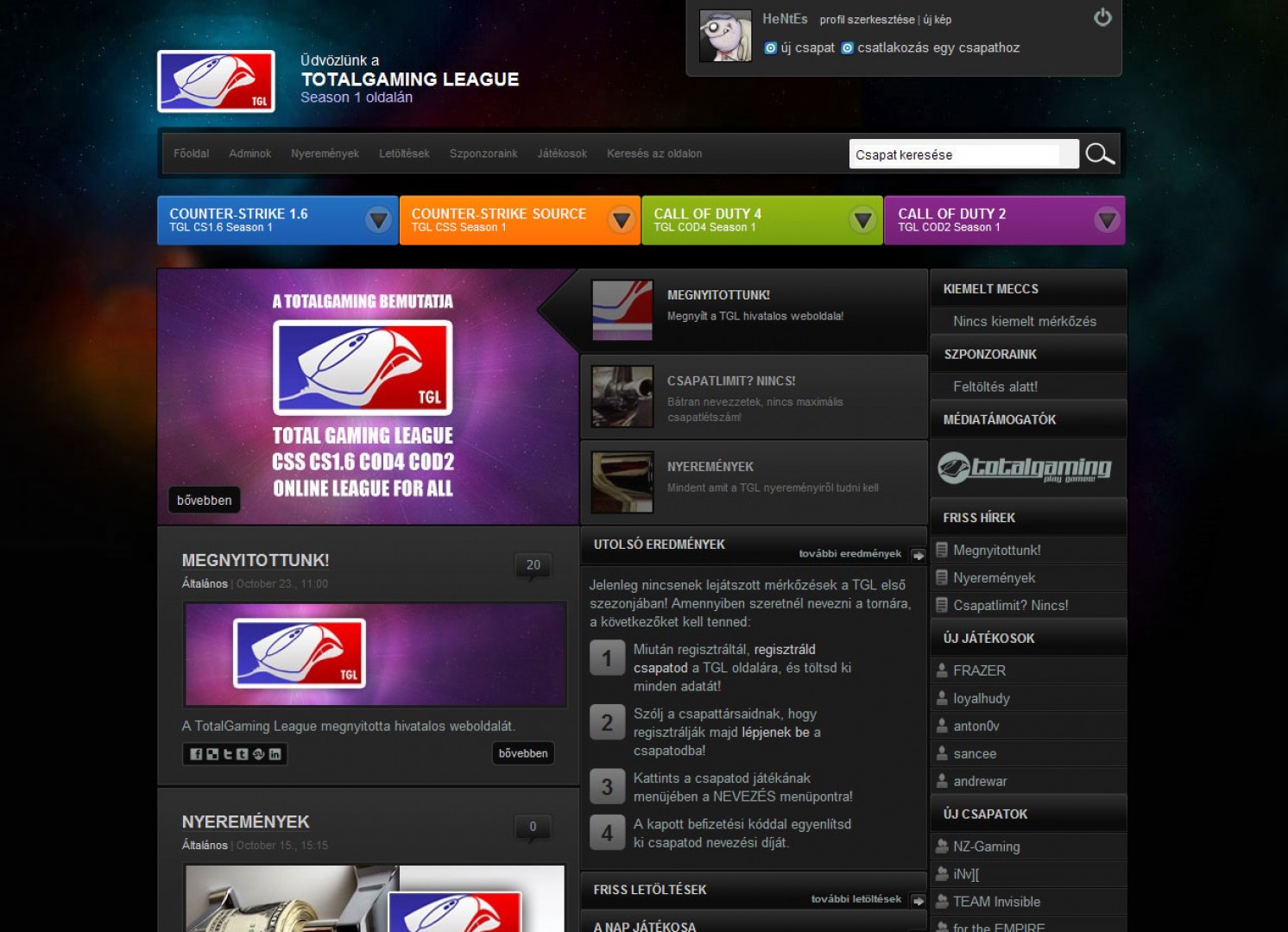
Task: Share Megnyitottunk post on LinkedIn
Action: [275, 754]
